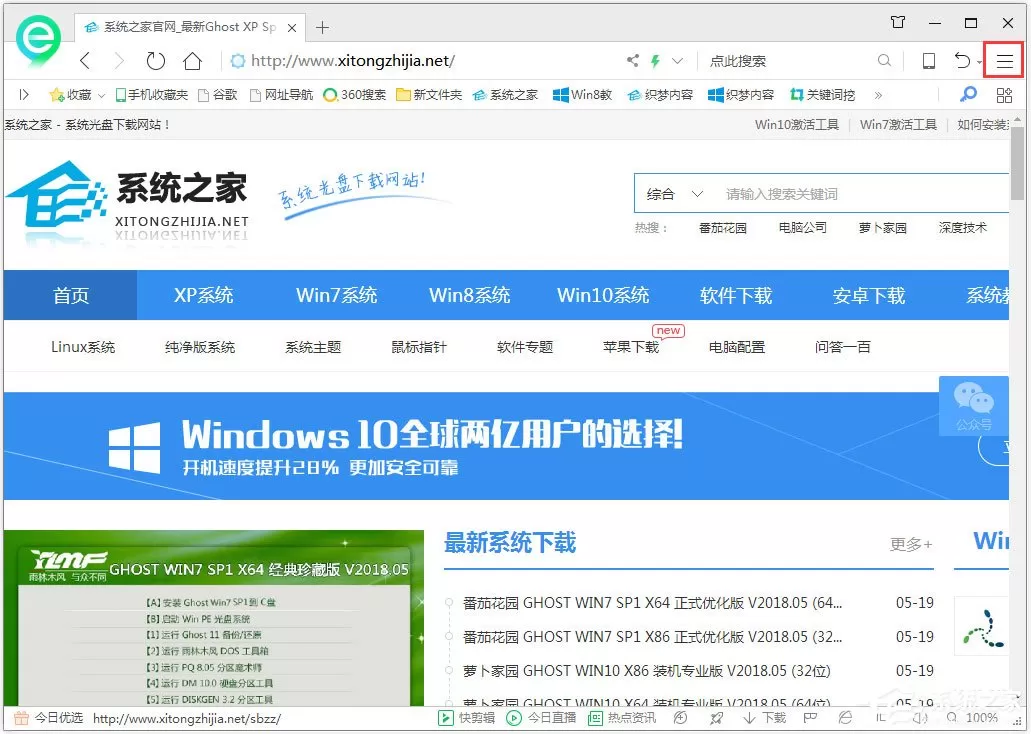Screen dimensions: 1031x734
Task: Select the XP系统 navigation tab
Action: 203,295
